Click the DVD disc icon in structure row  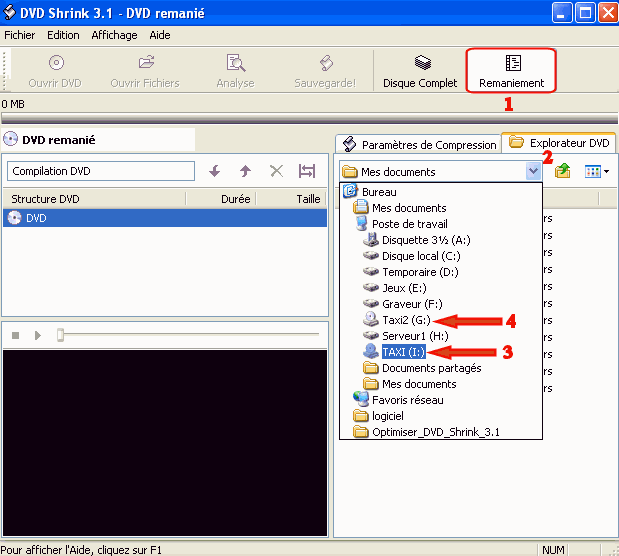pos(15,218)
